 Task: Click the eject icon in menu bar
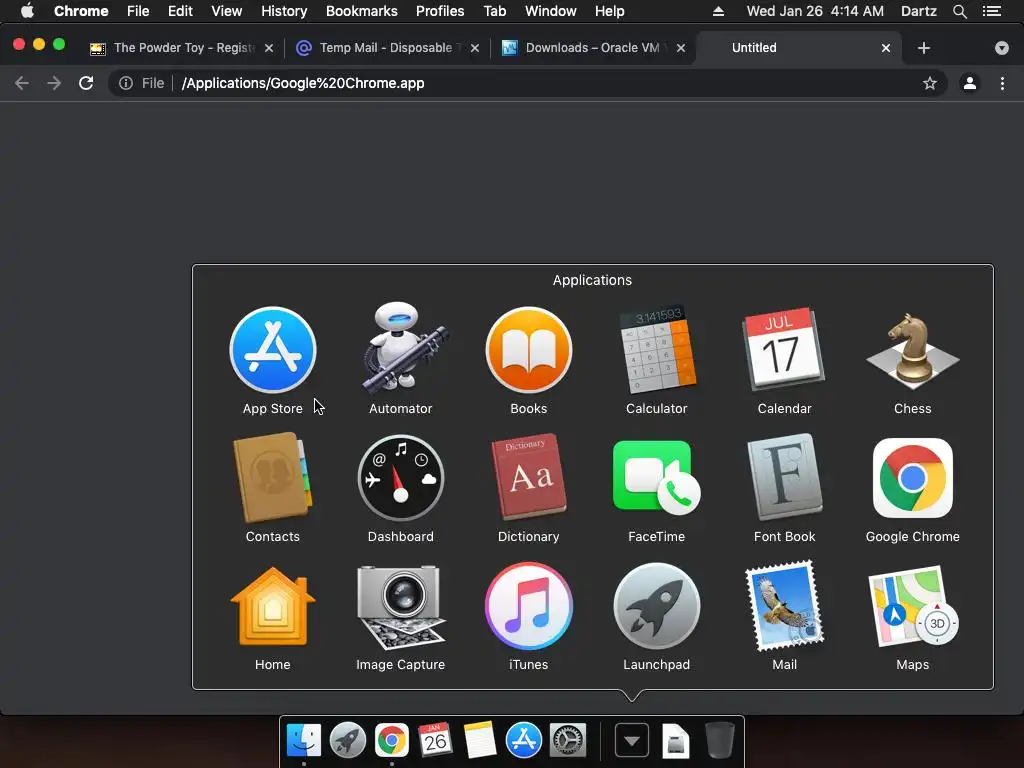[x=718, y=11]
